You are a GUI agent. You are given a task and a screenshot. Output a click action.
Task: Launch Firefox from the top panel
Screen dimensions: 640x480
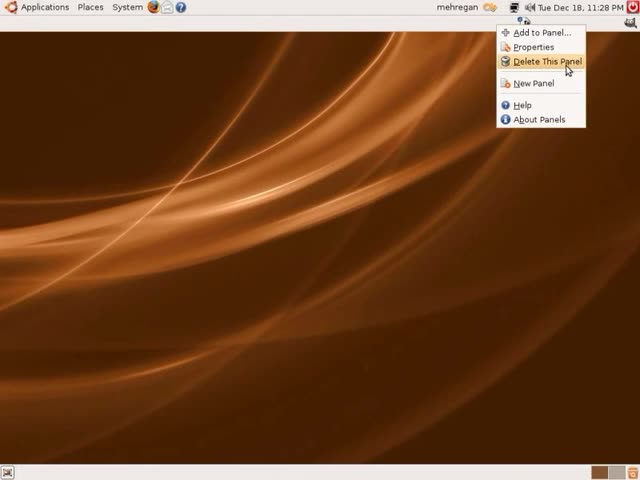(153, 7)
